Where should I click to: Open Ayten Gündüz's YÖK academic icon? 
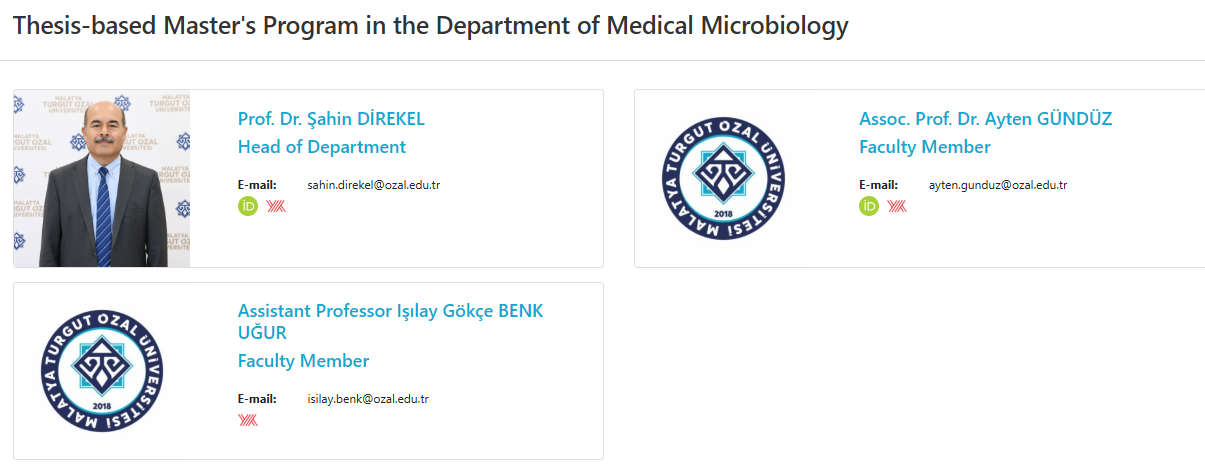click(897, 207)
